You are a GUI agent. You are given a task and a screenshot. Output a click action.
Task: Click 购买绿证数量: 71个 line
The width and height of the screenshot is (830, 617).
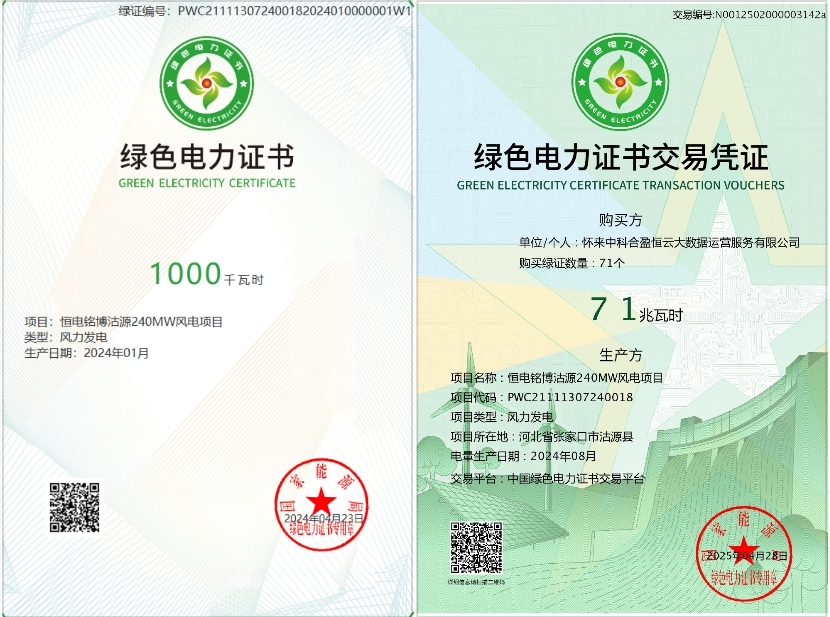coord(572,262)
